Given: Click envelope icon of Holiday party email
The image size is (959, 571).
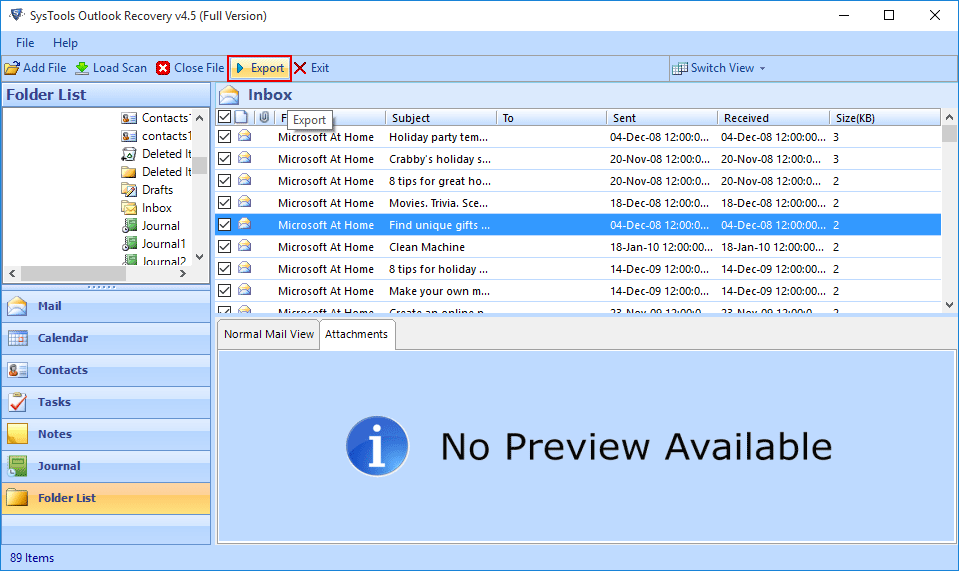Looking at the screenshot, I should point(245,136).
